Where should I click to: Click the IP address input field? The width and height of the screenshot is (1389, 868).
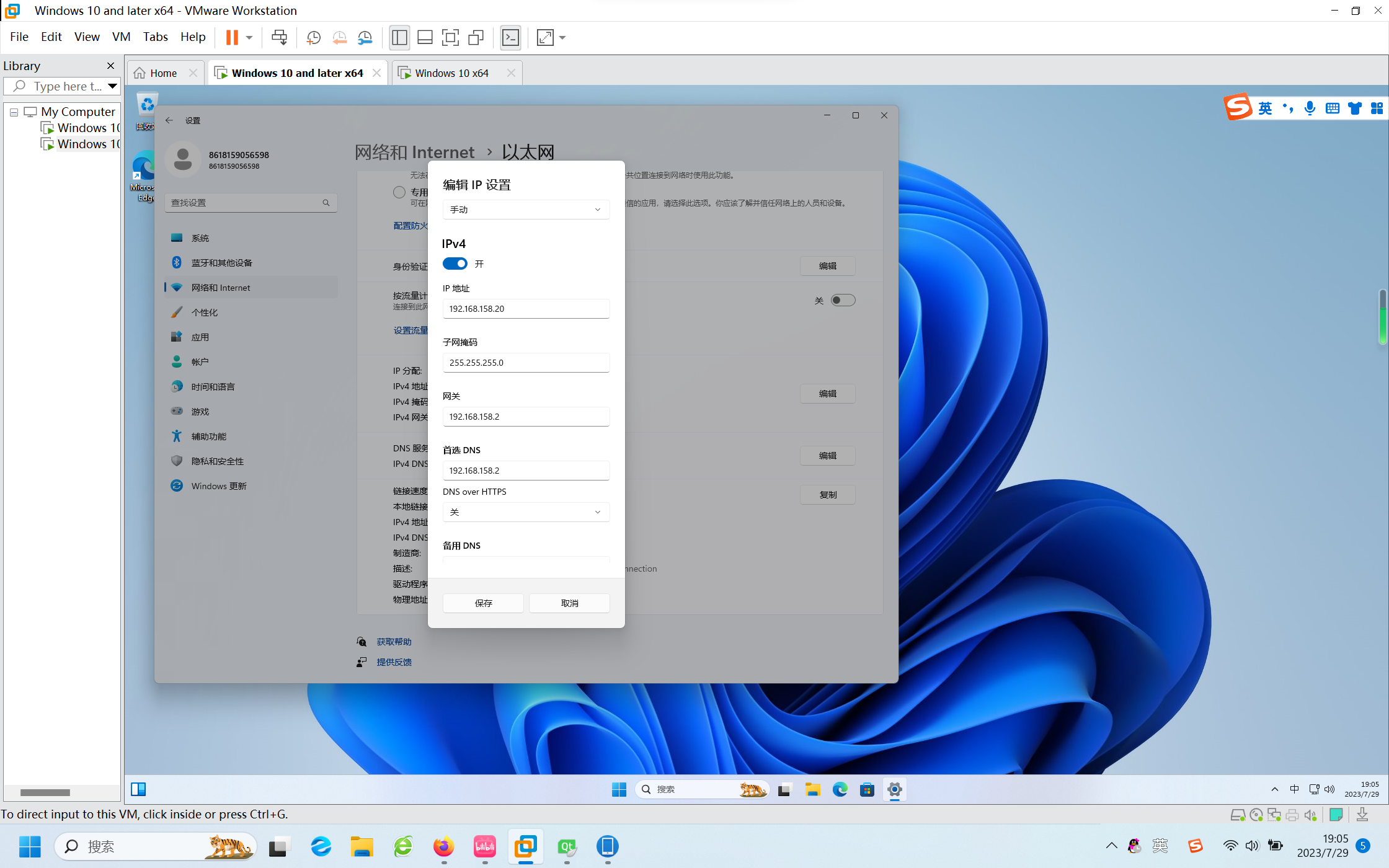pos(526,309)
